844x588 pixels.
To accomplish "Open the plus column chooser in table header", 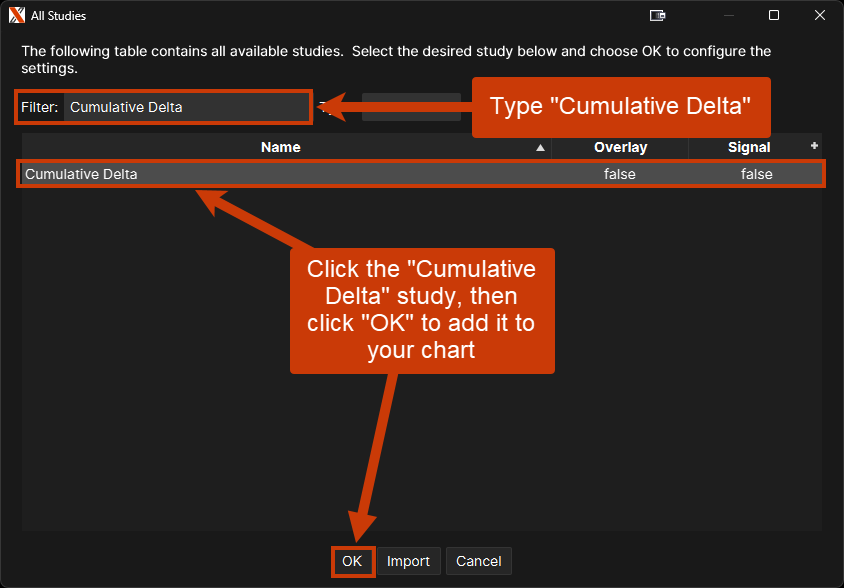I will tap(814, 146).
